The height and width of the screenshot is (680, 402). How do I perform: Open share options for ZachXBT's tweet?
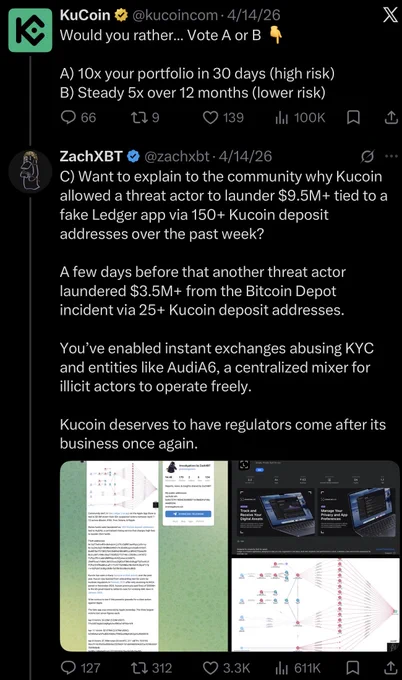(x=391, y=667)
